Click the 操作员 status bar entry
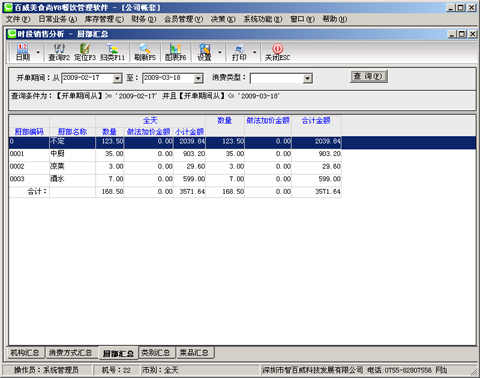The image size is (480, 378). coord(47,370)
